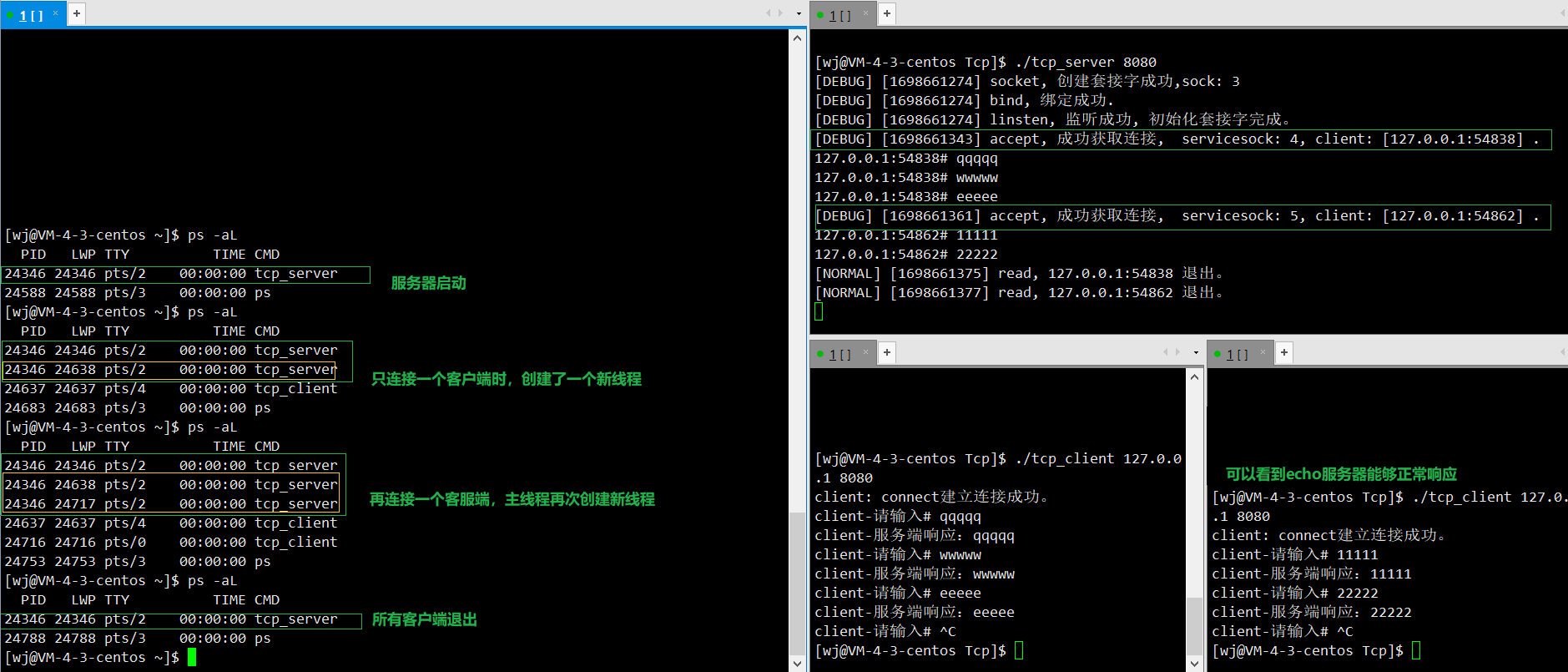The width and height of the screenshot is (1568, 672).
Task: Click the prompt cursor in the qqqqq client pane
Action: coord(1019,650)
